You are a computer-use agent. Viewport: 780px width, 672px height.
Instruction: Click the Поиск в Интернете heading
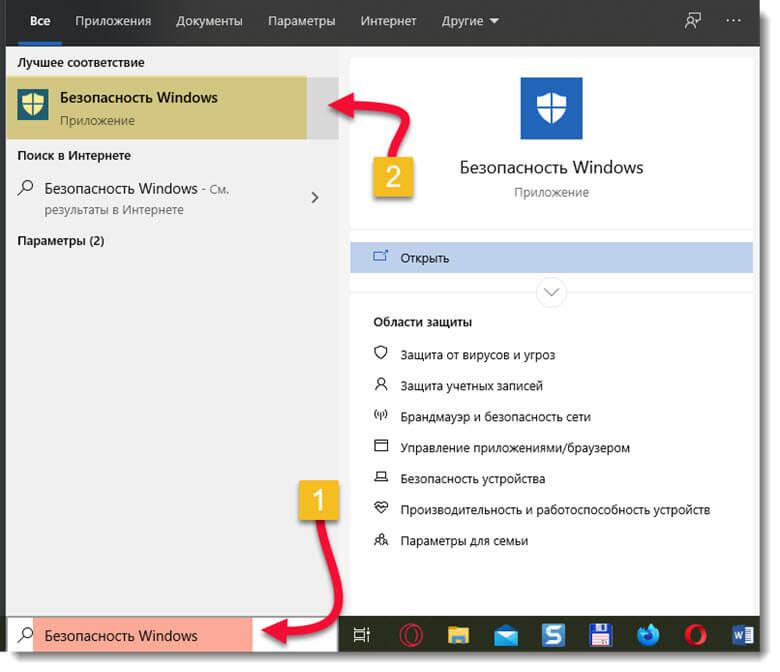pos(74,155)
